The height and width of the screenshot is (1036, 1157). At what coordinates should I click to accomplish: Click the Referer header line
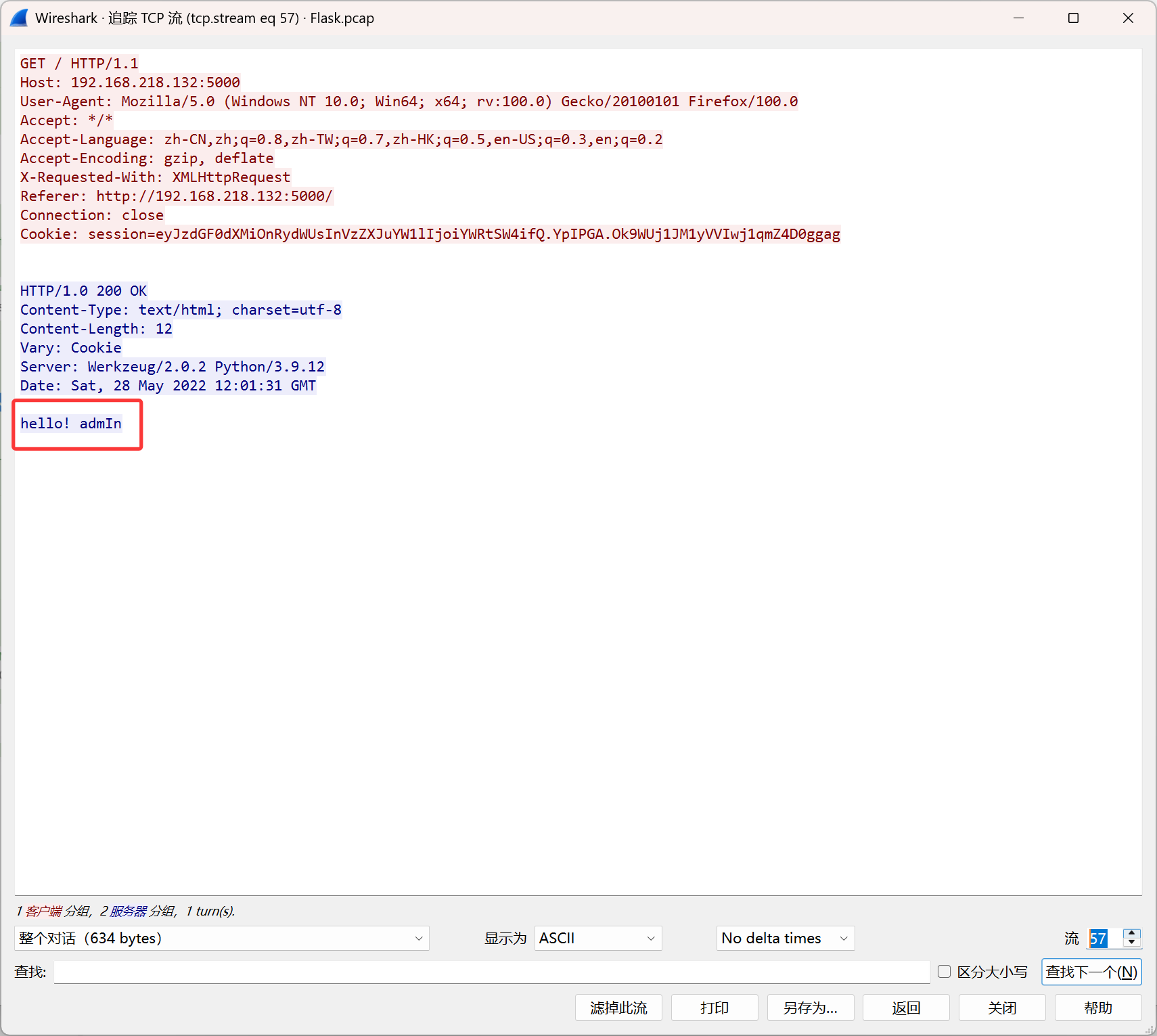176,196
